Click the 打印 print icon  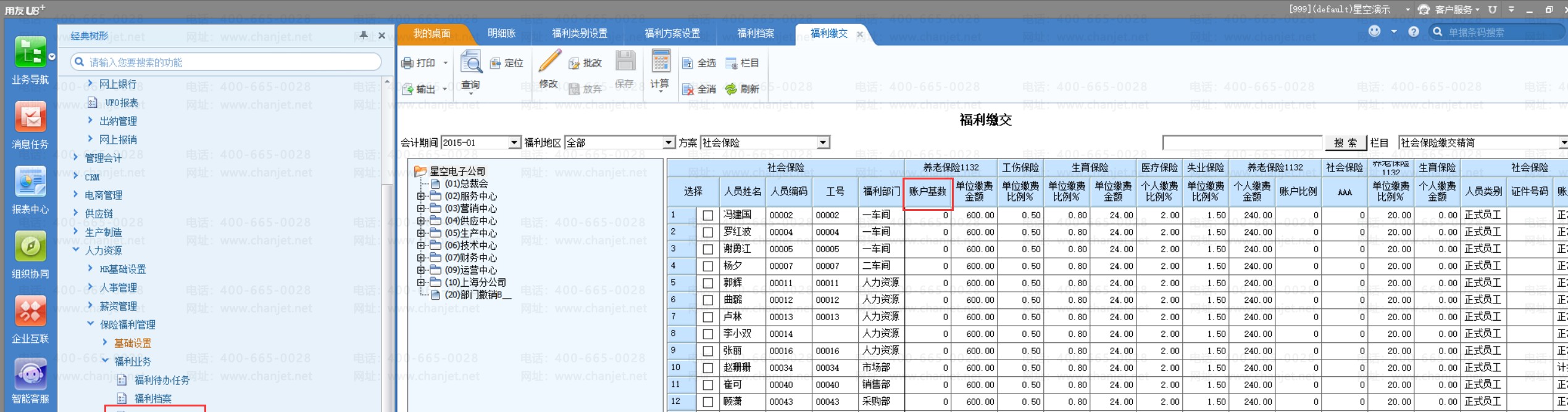coord(407,63)
